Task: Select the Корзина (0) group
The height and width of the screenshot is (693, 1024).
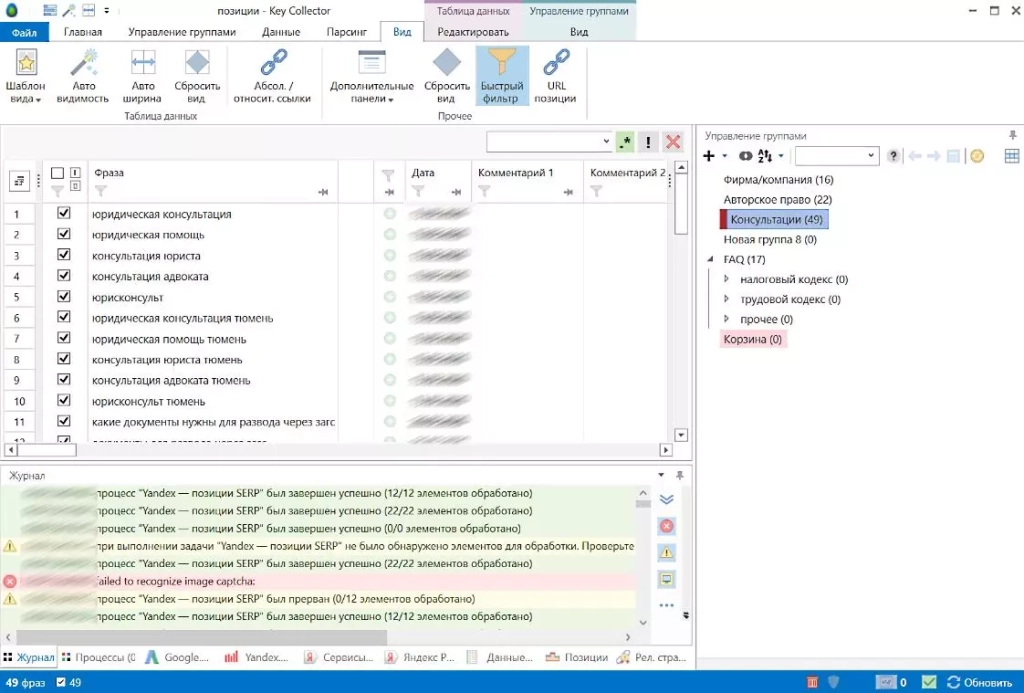Action: [x=752, y=339]
